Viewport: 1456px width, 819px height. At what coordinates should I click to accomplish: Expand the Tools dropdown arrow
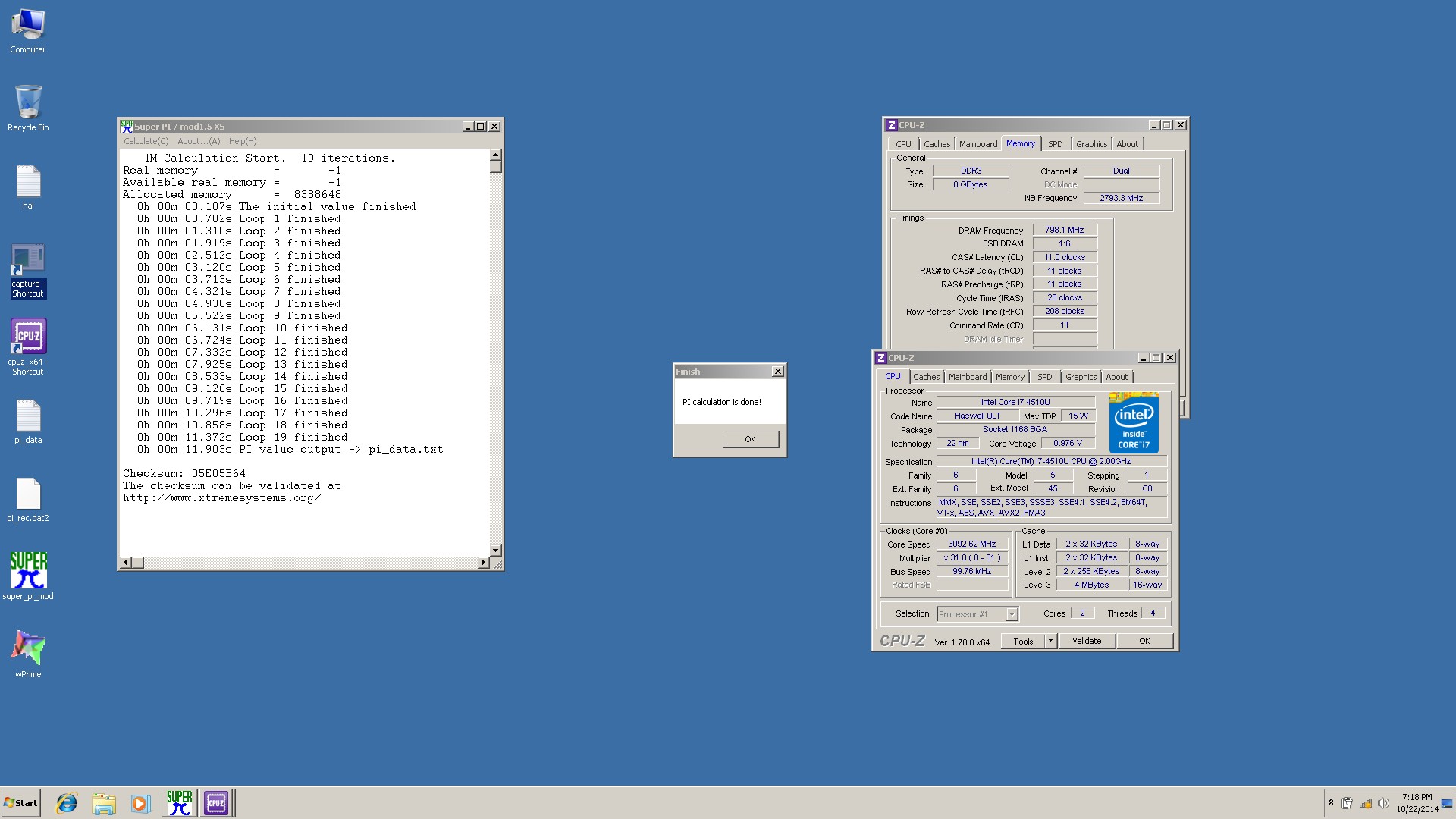click(1050, 642)
